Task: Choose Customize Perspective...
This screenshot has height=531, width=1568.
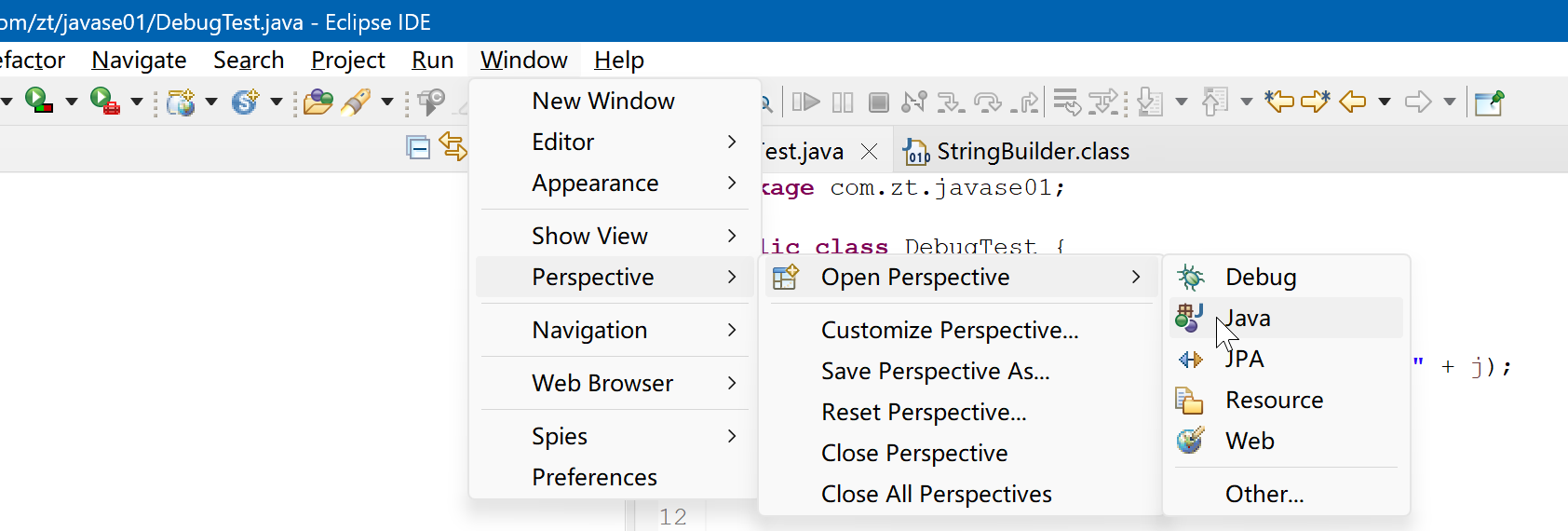Action: (950, 330)
